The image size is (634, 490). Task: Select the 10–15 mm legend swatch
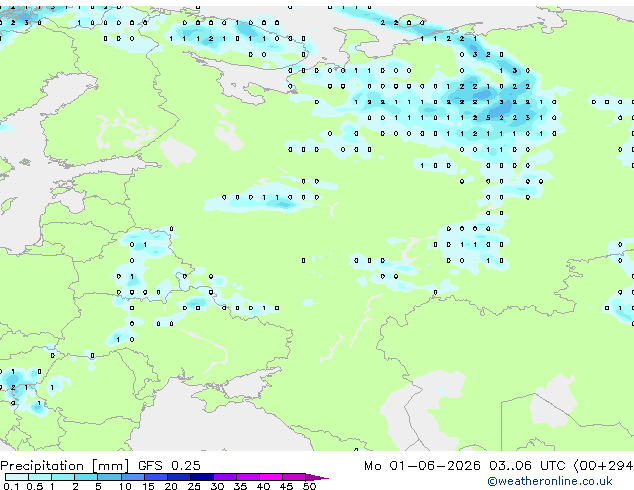[132, 477]
